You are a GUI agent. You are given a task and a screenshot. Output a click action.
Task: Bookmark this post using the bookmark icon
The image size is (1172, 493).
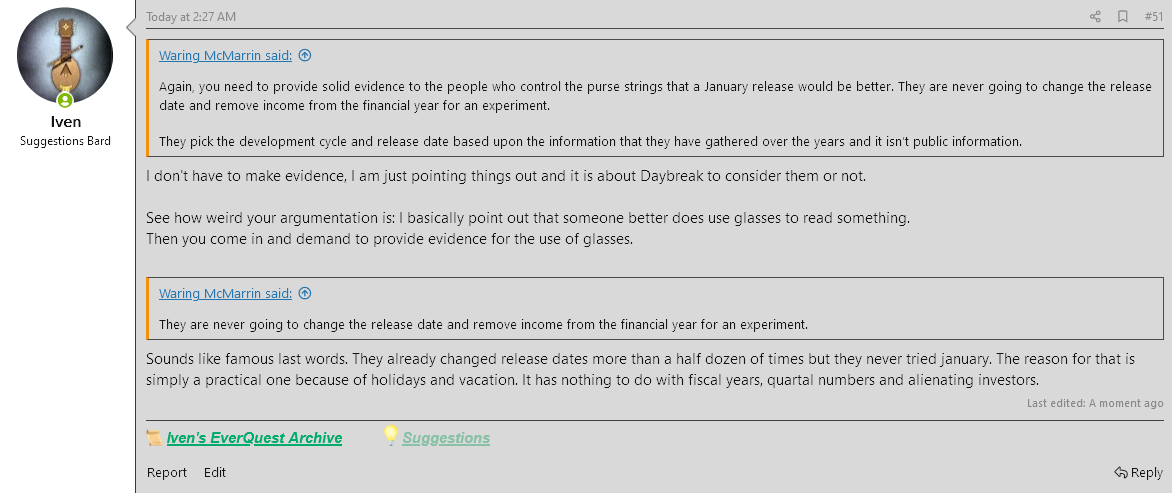click(x=1123, y=17)
